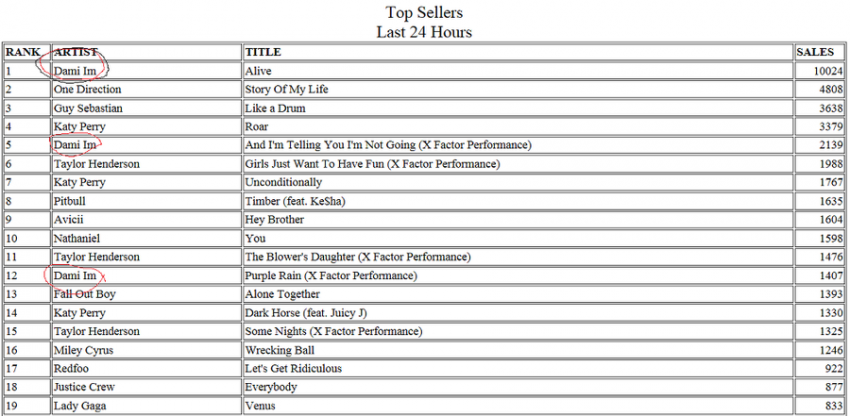Click the Hey Brother title cell
This screenshot has height=416, width=850.
[x=274, y=219]
